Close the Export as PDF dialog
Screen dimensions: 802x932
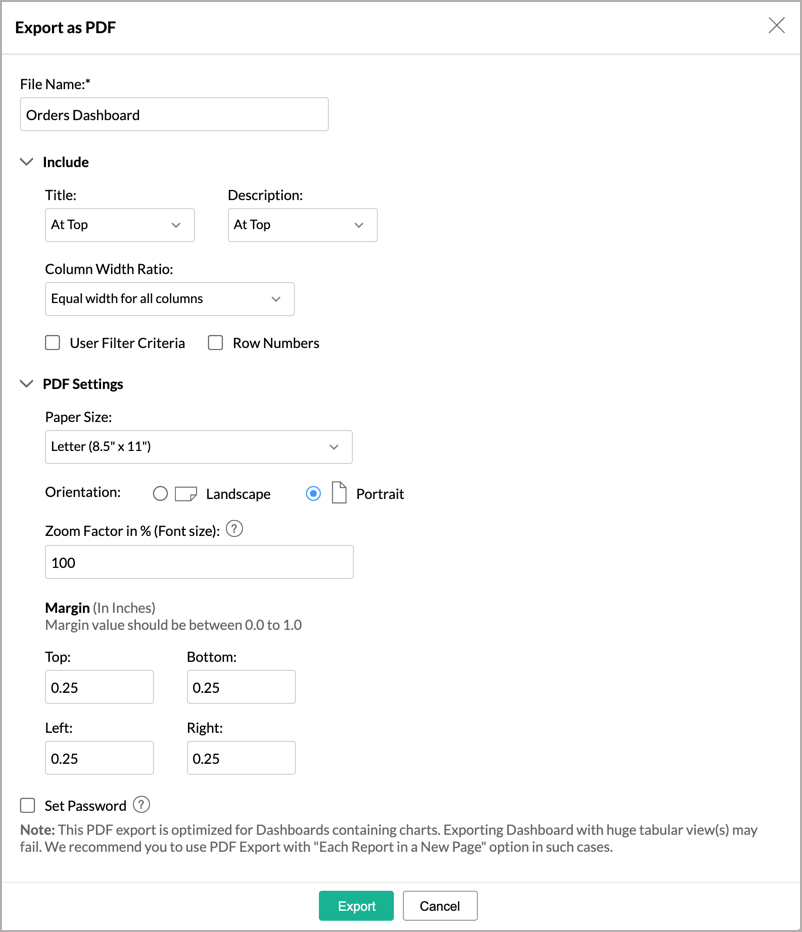tap(776, 25)
